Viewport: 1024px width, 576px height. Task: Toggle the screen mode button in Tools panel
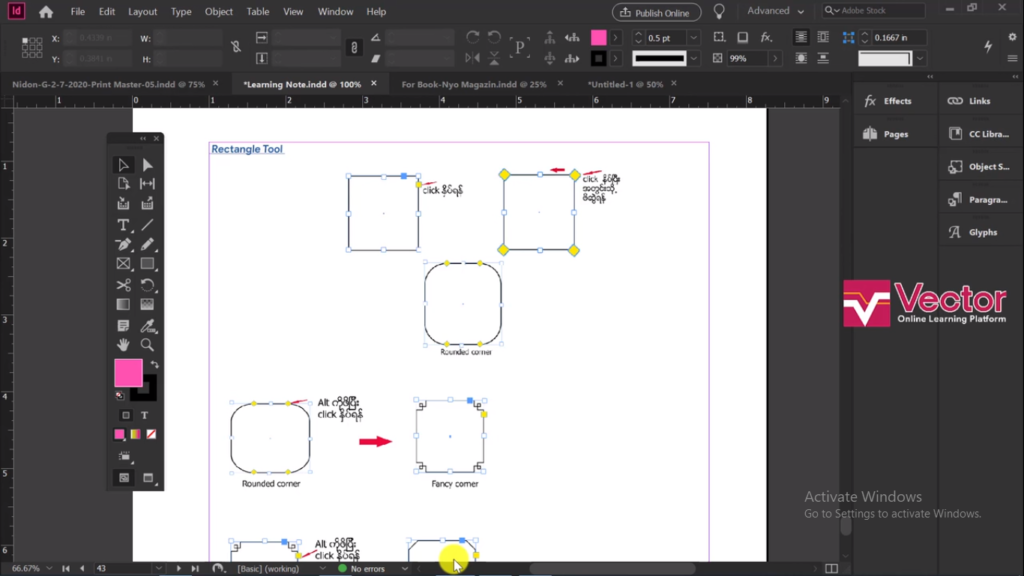point(148,478)
